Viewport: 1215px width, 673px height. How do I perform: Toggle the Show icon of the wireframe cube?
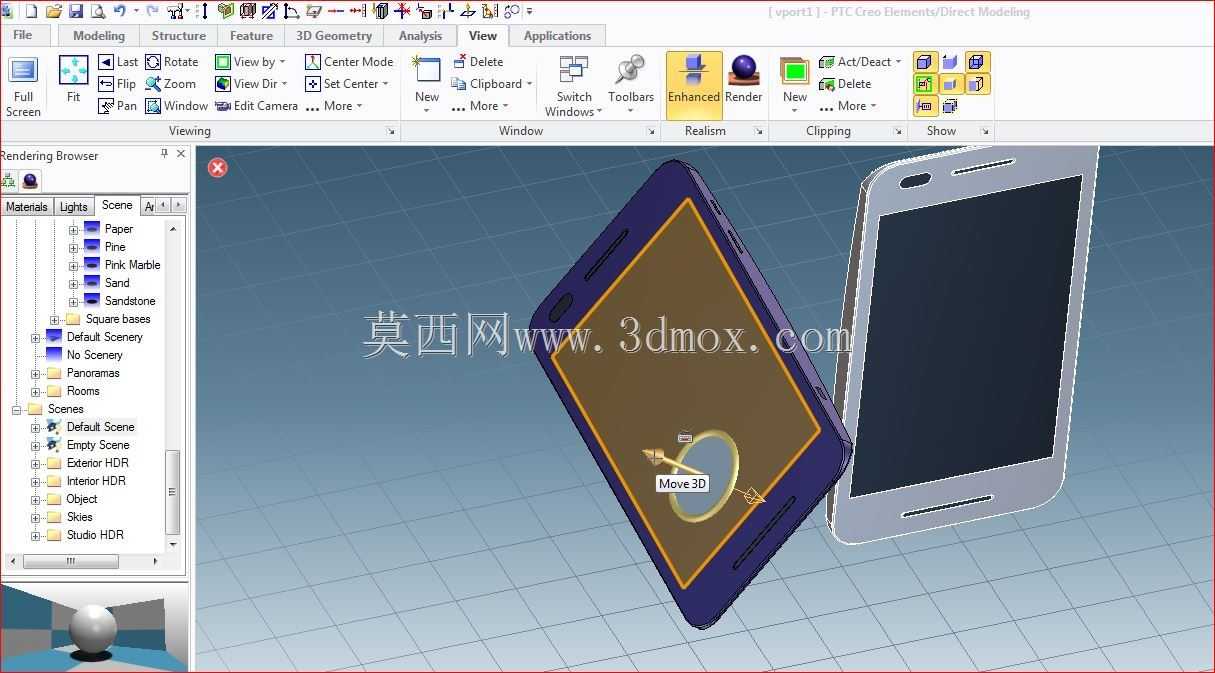(977, 62)
